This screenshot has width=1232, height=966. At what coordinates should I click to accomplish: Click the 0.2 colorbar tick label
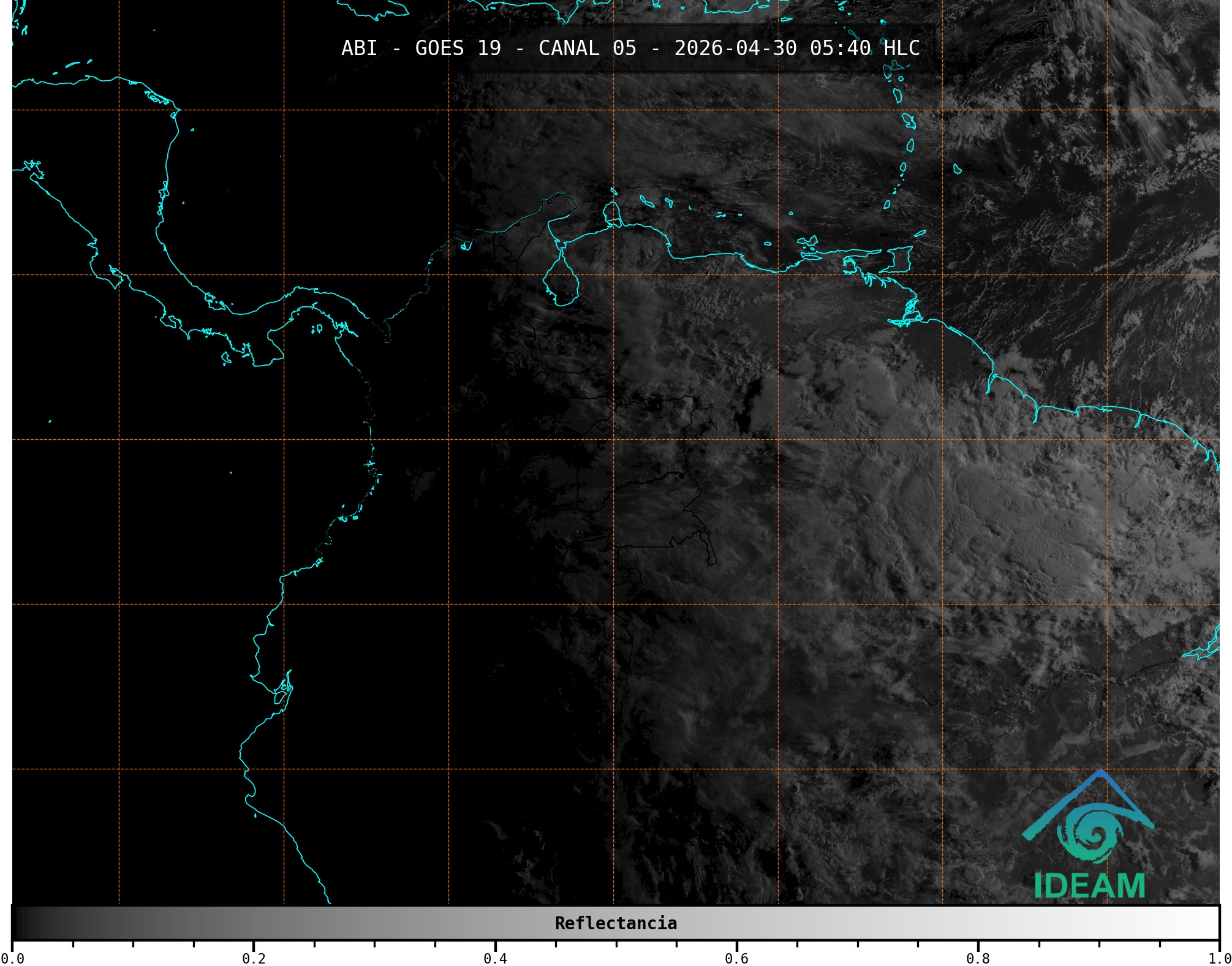point(254,959)
